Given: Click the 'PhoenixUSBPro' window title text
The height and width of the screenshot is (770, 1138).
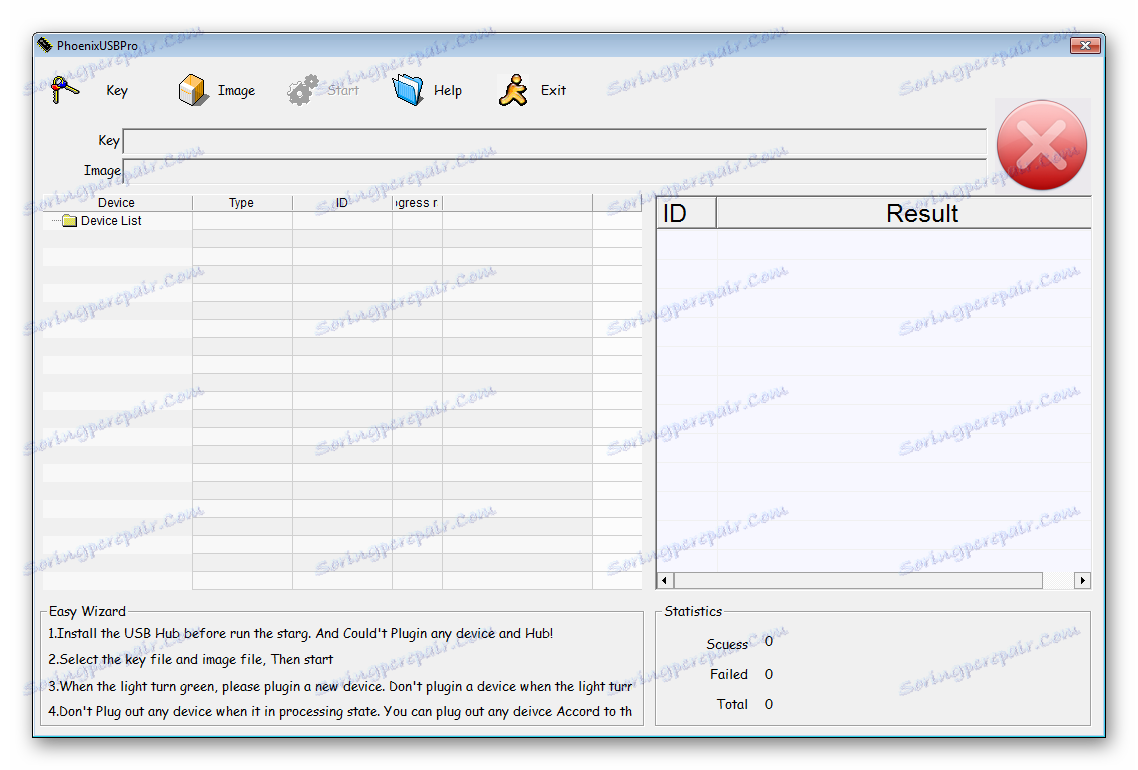Looking at the screenshot, I should click(97, 46).
